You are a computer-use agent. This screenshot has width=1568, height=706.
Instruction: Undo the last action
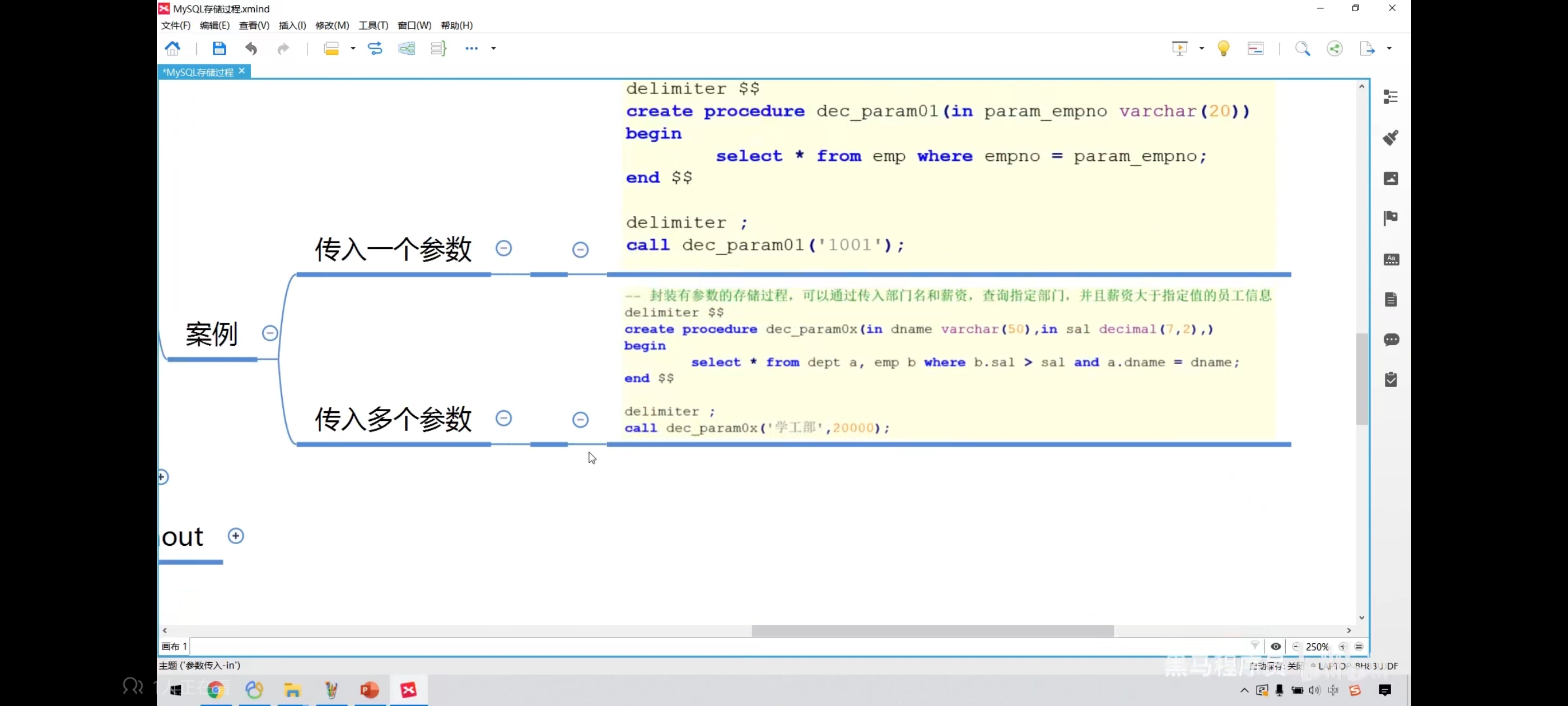tap(251, 48)
